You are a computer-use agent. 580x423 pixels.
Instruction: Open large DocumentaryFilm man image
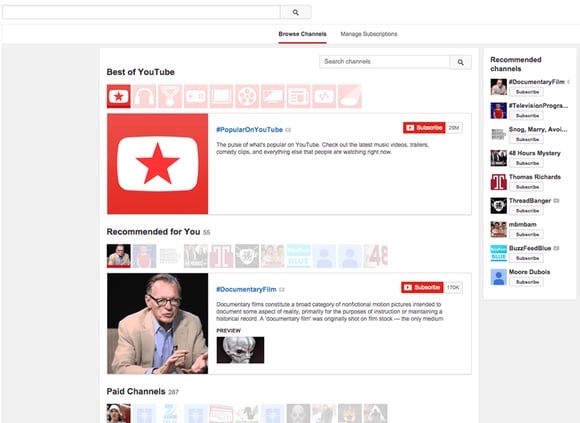tap(158, 324)
